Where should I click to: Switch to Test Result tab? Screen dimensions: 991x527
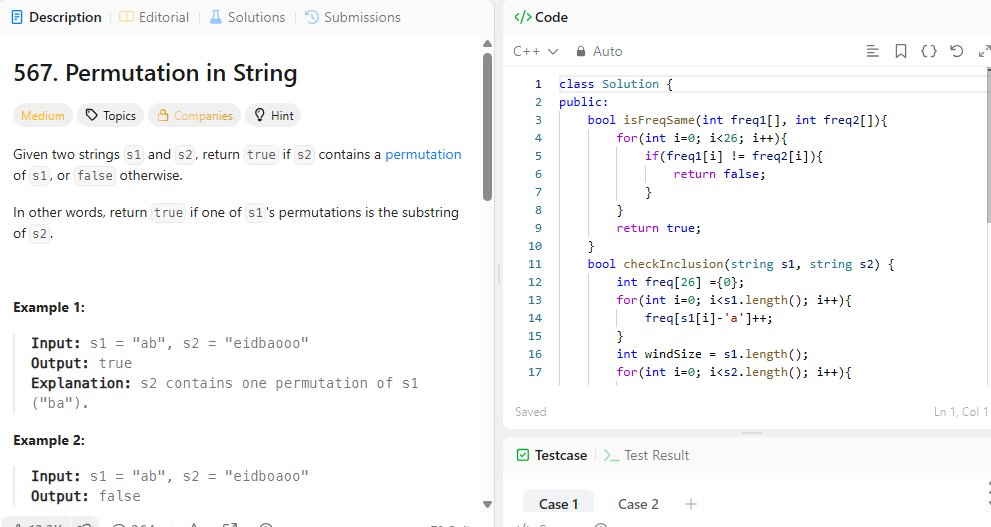point(646,455)
